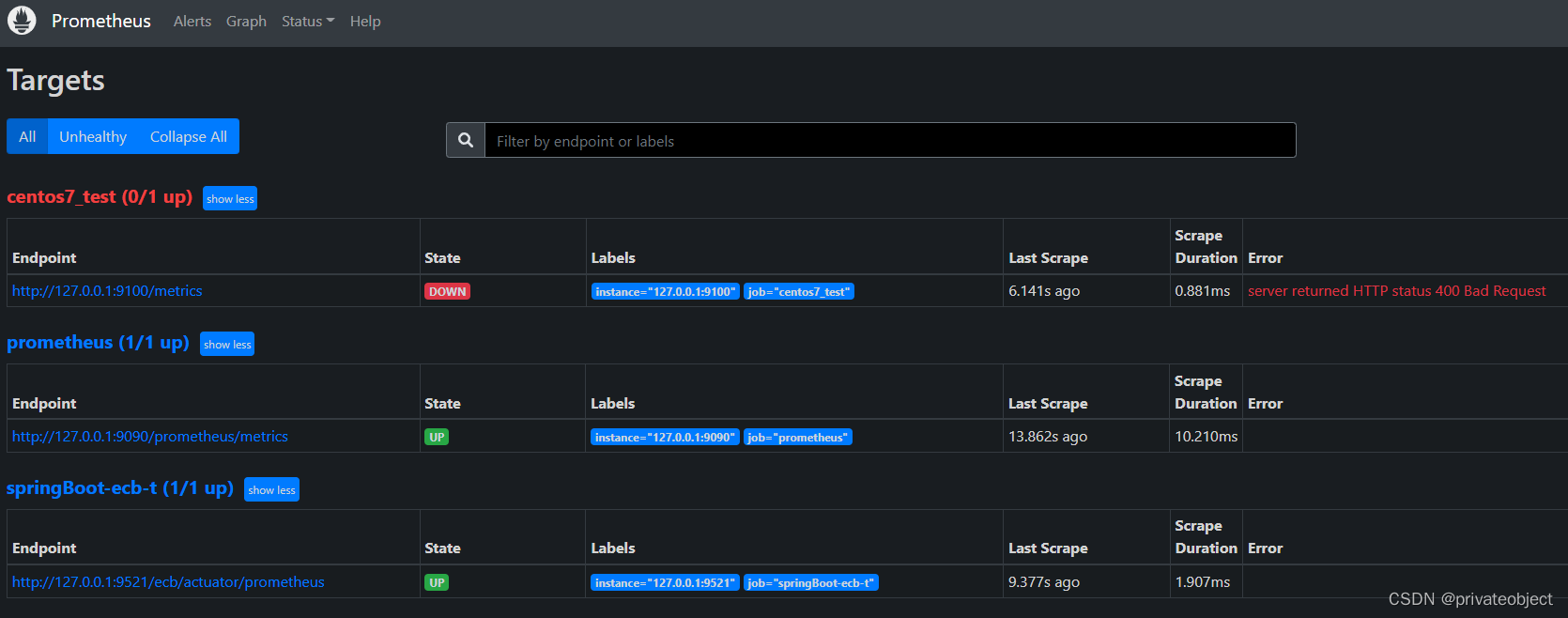The height and width of the screenshot is (618, 1568).
Task: Expand the Status dropdown menu
Action: (308, 21)
